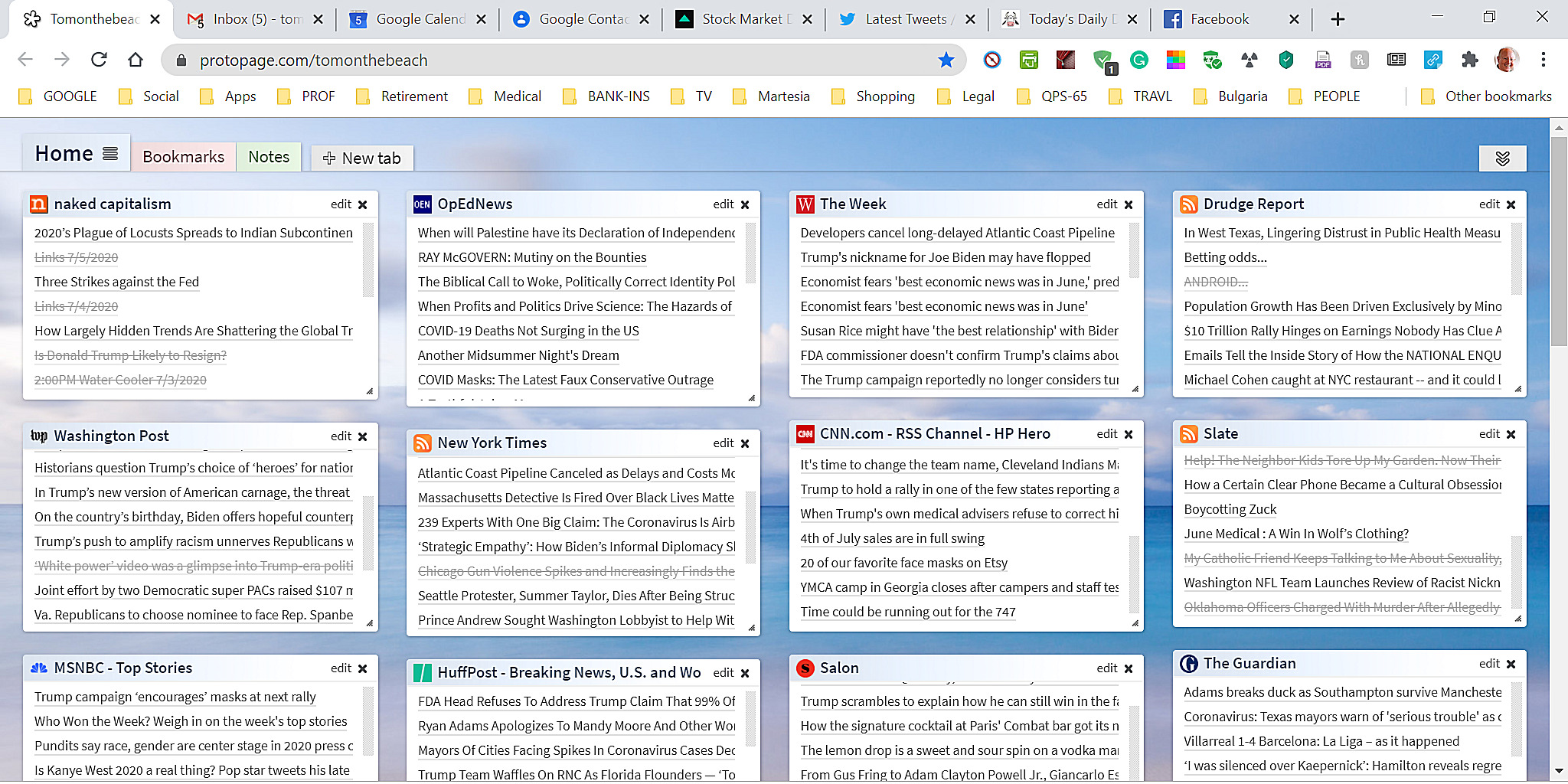This screenshot has height=784, width=1568.
Task: Click the naked capitalism widget scrollbar
Action: [368, 260]
